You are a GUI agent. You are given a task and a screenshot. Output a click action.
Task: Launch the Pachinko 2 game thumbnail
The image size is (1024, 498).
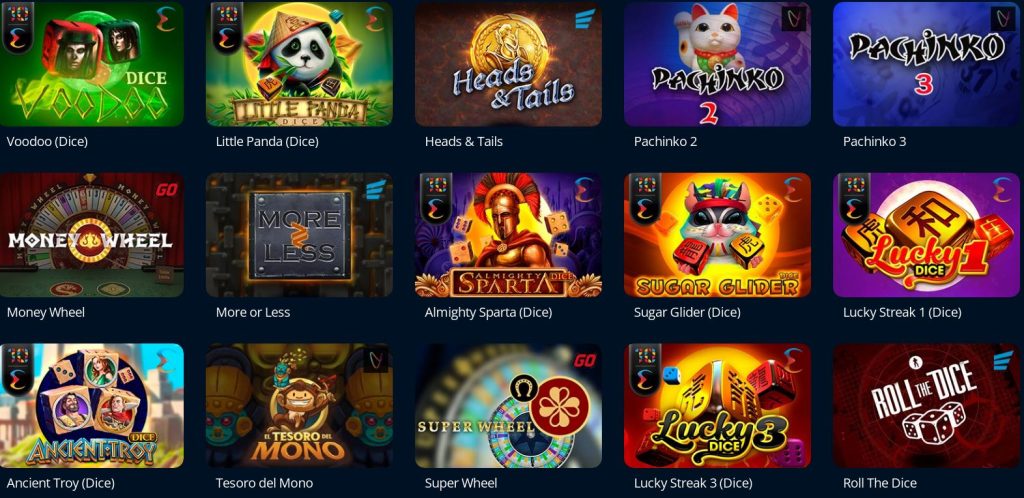717,64
